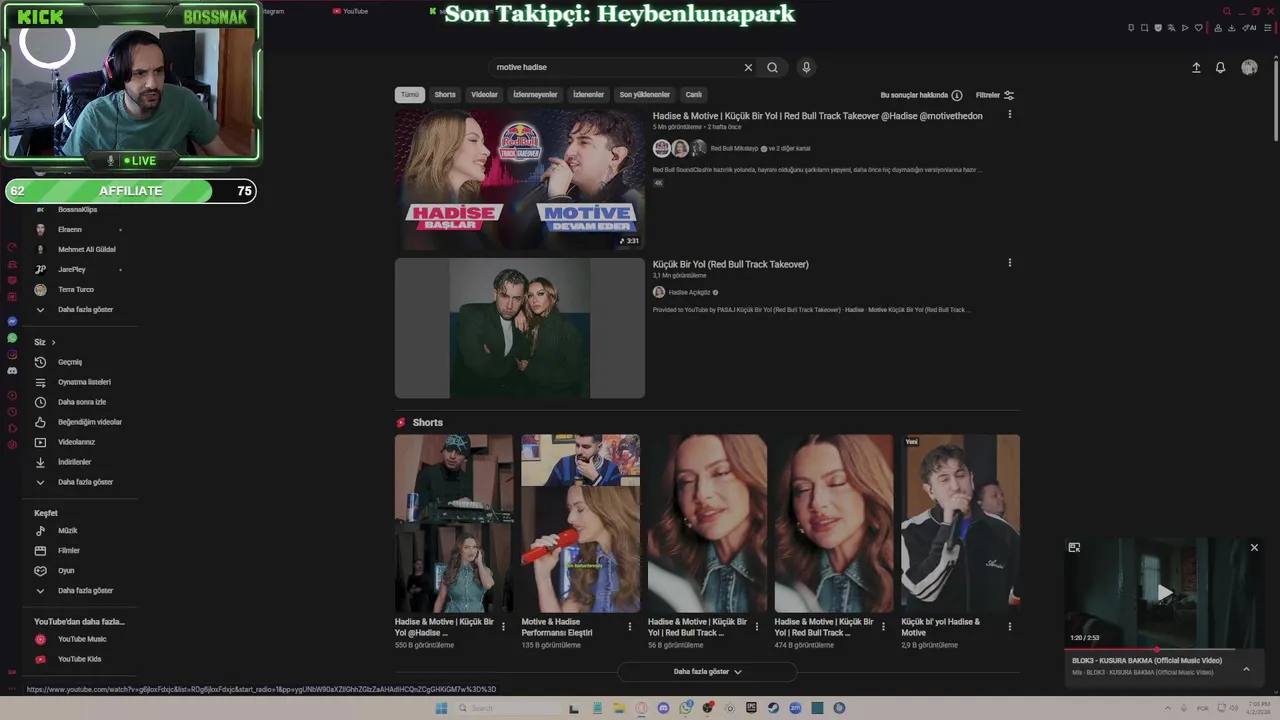Select the Son yüklenenler filter chip
The height and width of the screenshot is (720, 1280).
pos(644,95)
